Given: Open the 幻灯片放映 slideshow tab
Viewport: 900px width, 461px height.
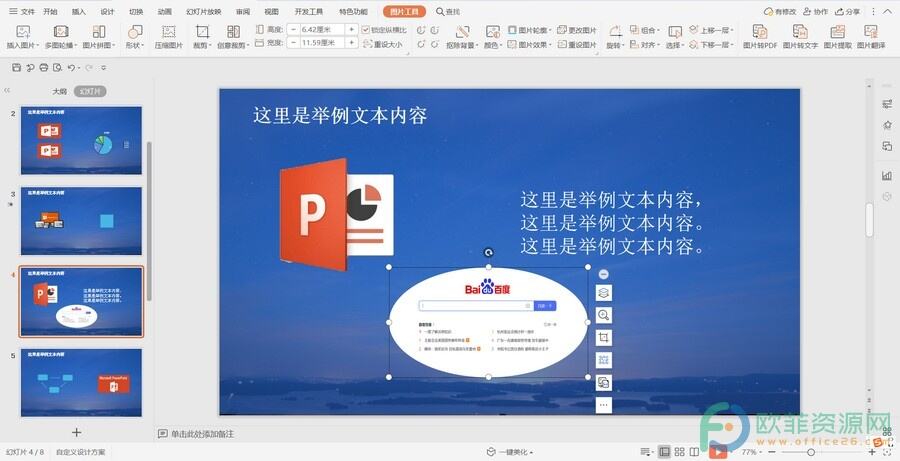Looking at the screenshot, I should click(x=204, y=11).
